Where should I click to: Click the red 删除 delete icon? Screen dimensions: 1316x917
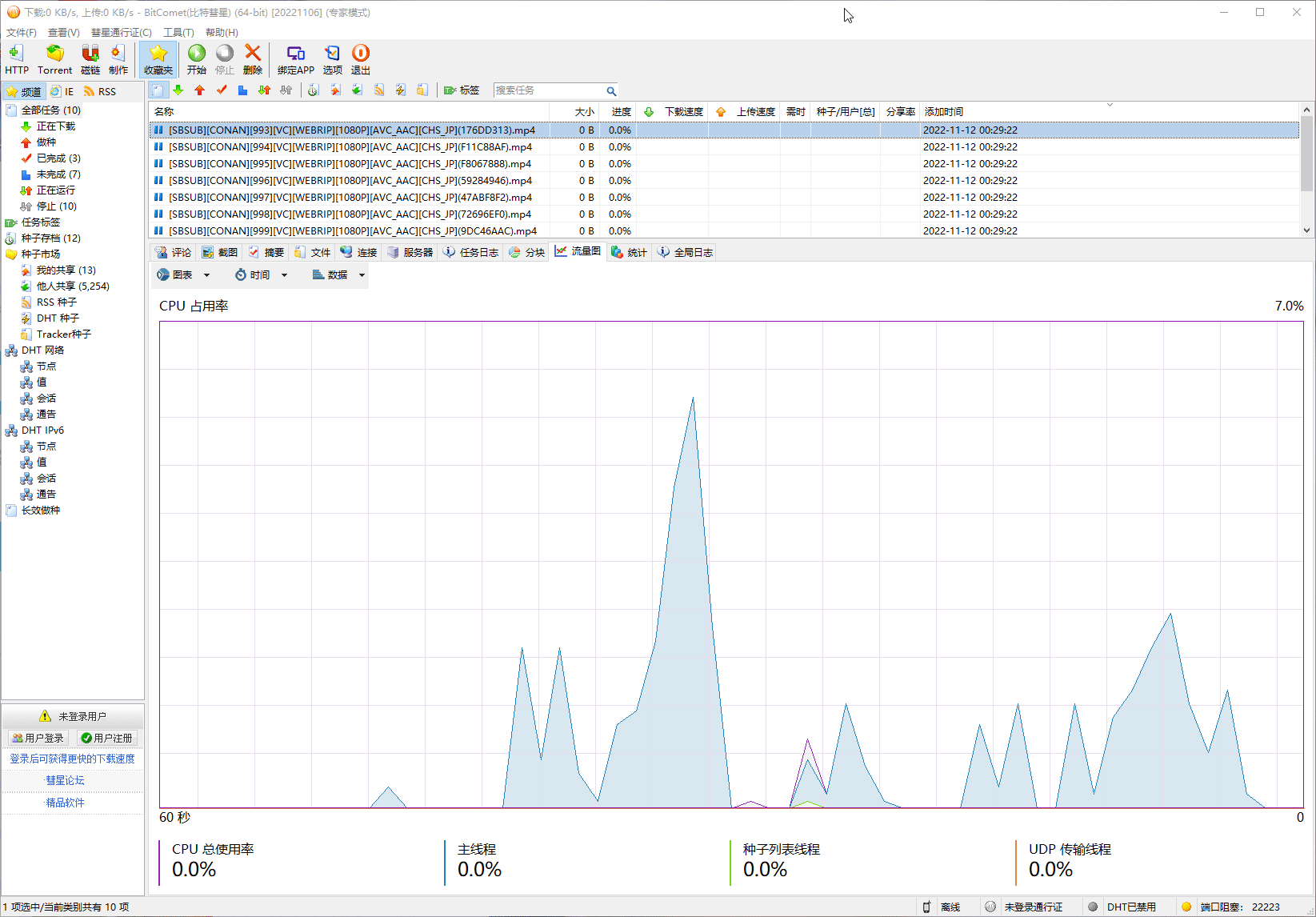tap(253, 59)
